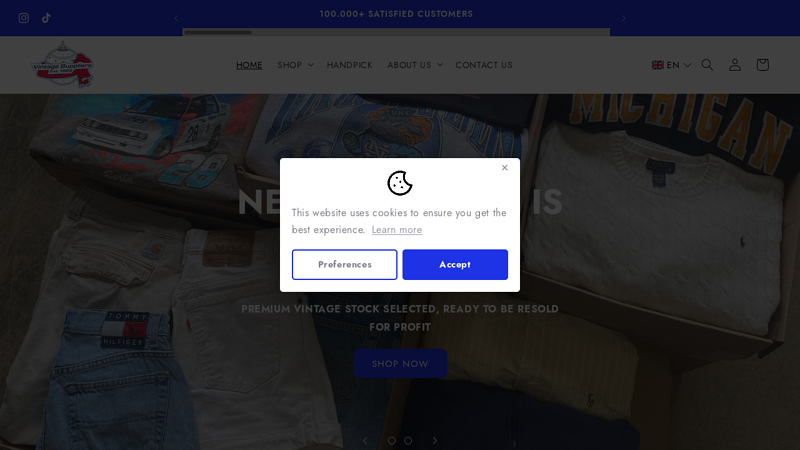Open the HANDPICK menu item
Viewport: 800px width, 450px height.
349,65
